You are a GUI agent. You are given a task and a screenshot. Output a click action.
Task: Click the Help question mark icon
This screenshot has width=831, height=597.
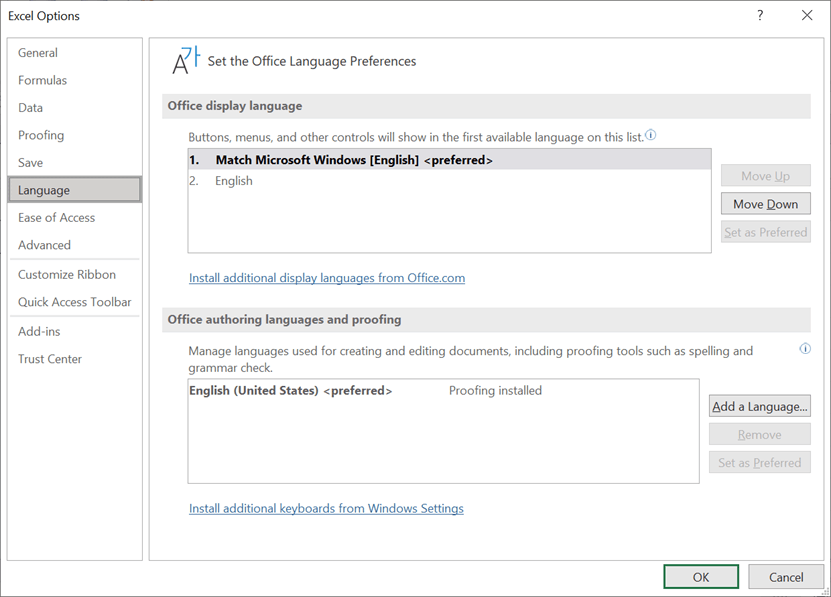tap(760, 15)
